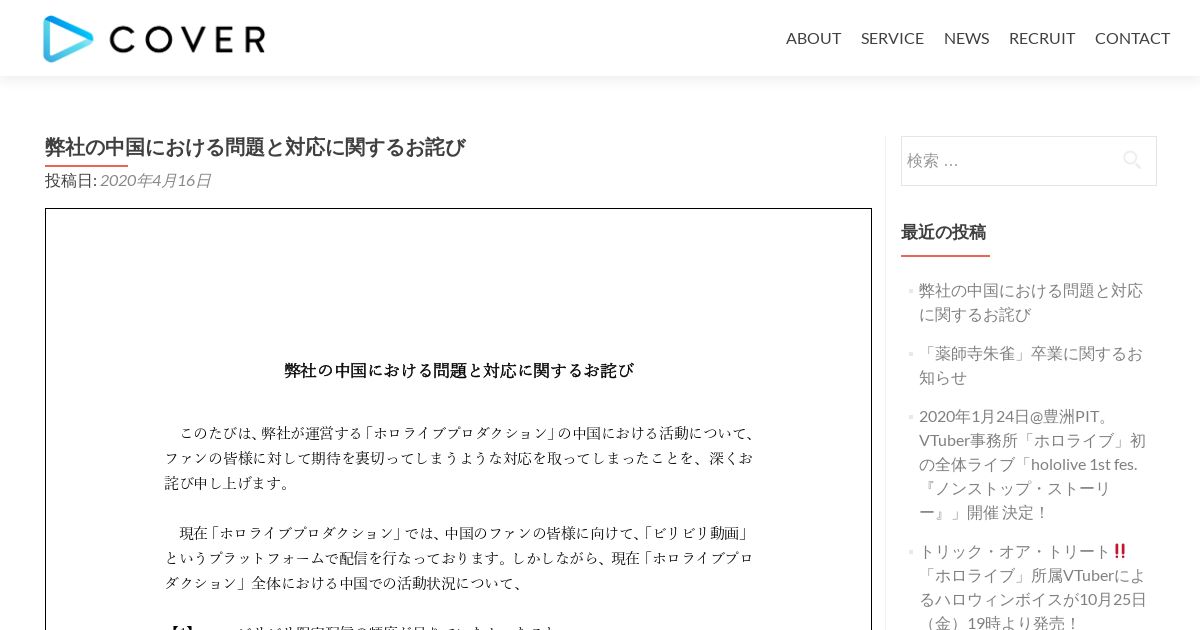Viewport: 1200px width, 630px height.
Task: Open the ABOUT menu item
Action: point(813,38)
